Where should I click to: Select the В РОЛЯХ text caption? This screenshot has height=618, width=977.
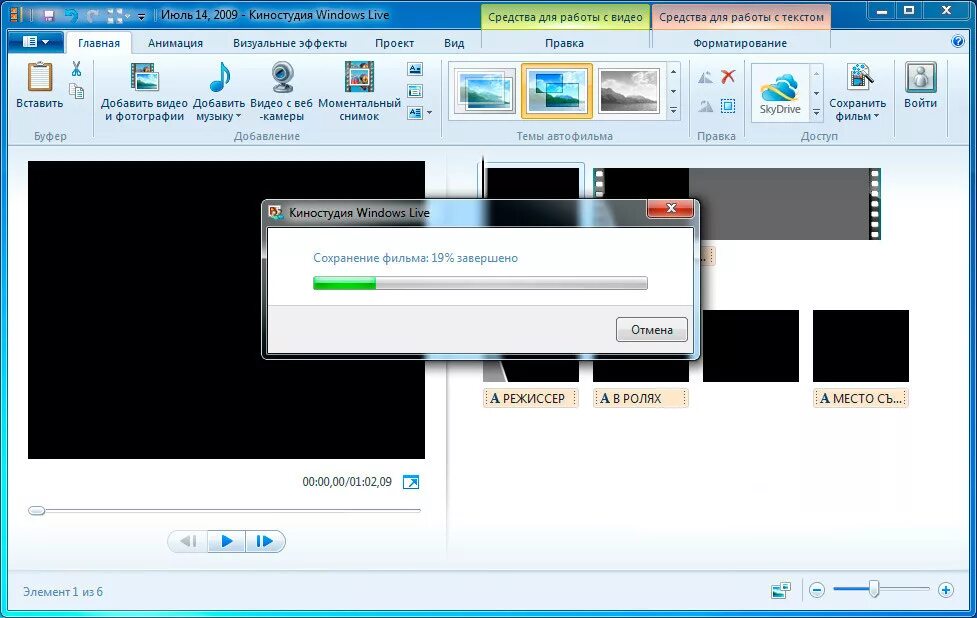coord(641,398)
